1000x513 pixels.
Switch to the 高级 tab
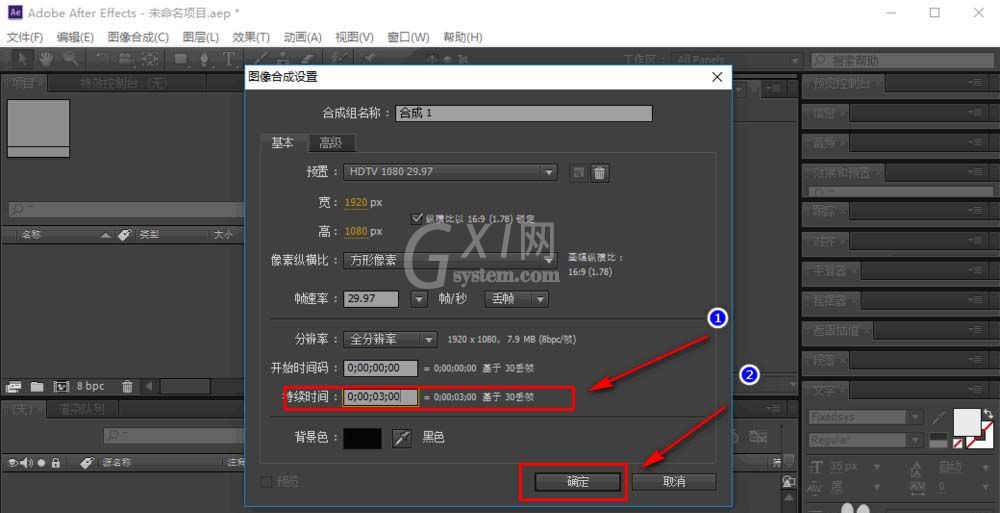pos(331,143)
